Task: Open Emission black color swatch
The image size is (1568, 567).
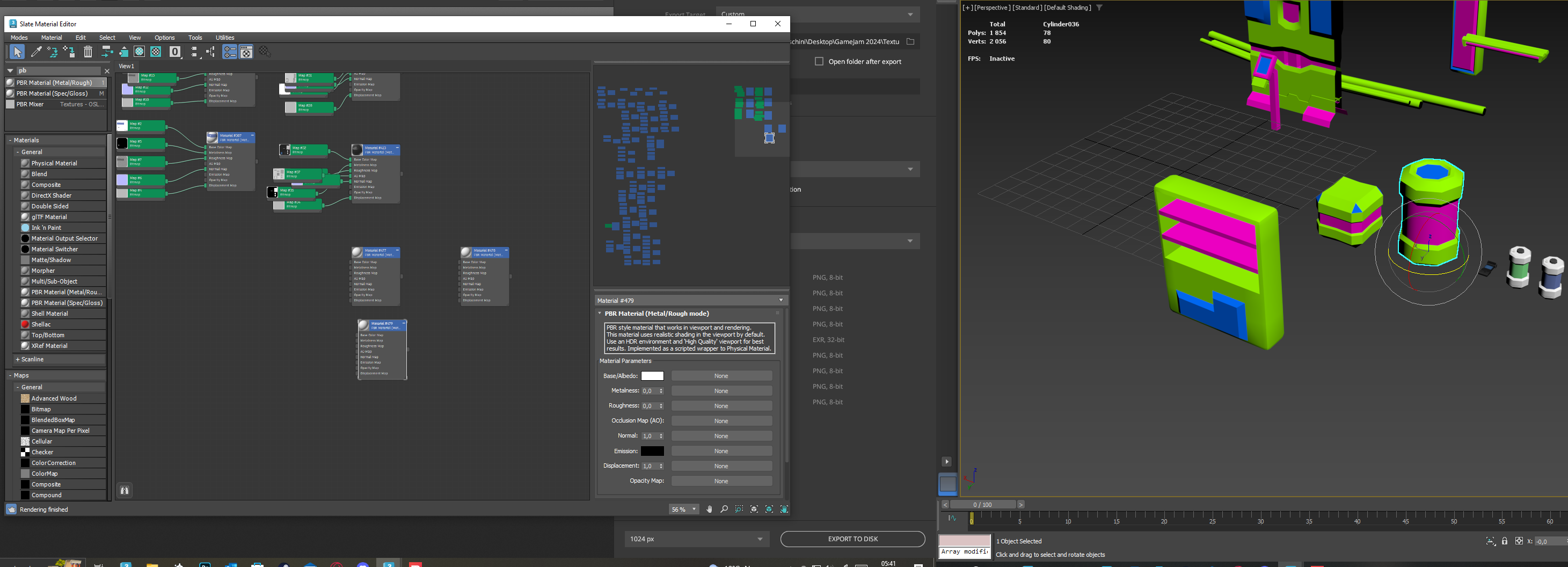Action: coord(652,451)
